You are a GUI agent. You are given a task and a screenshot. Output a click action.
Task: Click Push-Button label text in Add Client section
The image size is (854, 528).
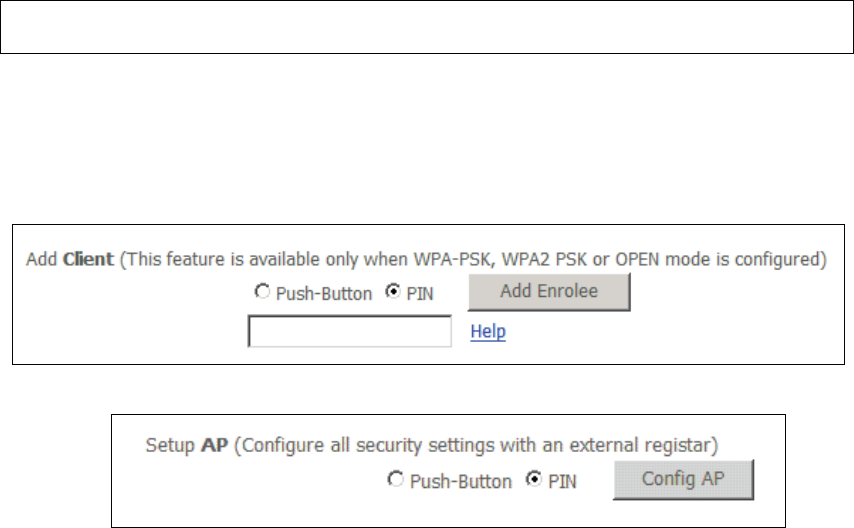[324, 294]
